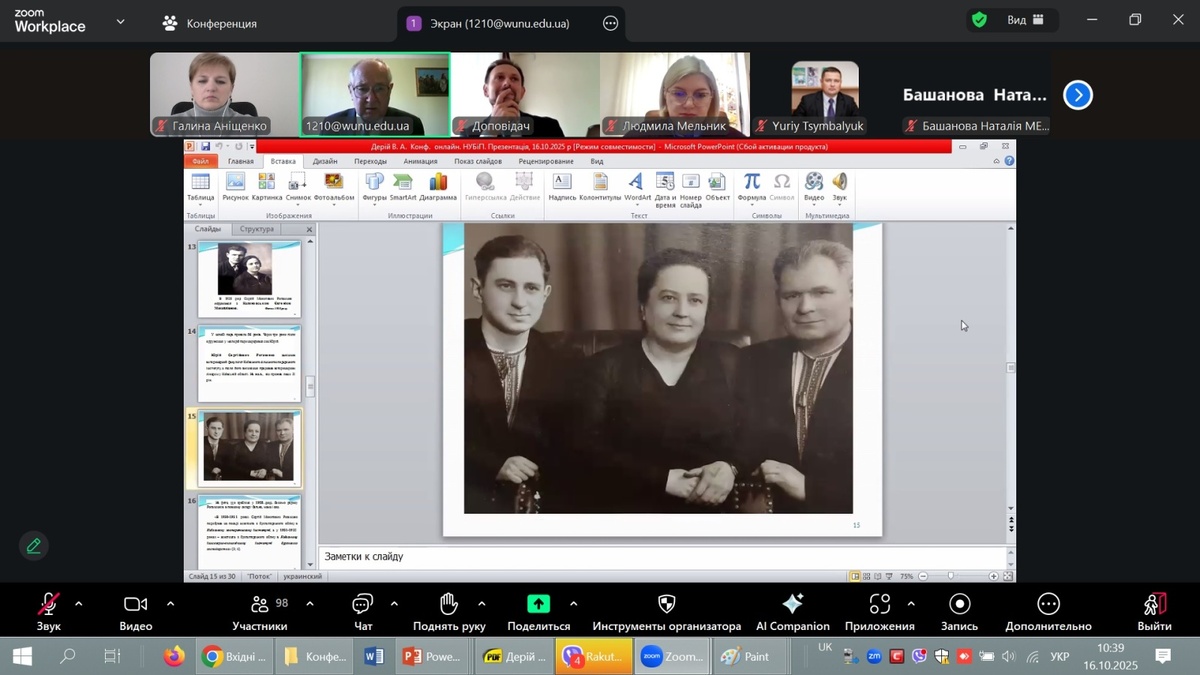The image size is (1200, 675).
Task: Click the Raise Hand icon
Action: pyautogui.click(x=449, y=605)
